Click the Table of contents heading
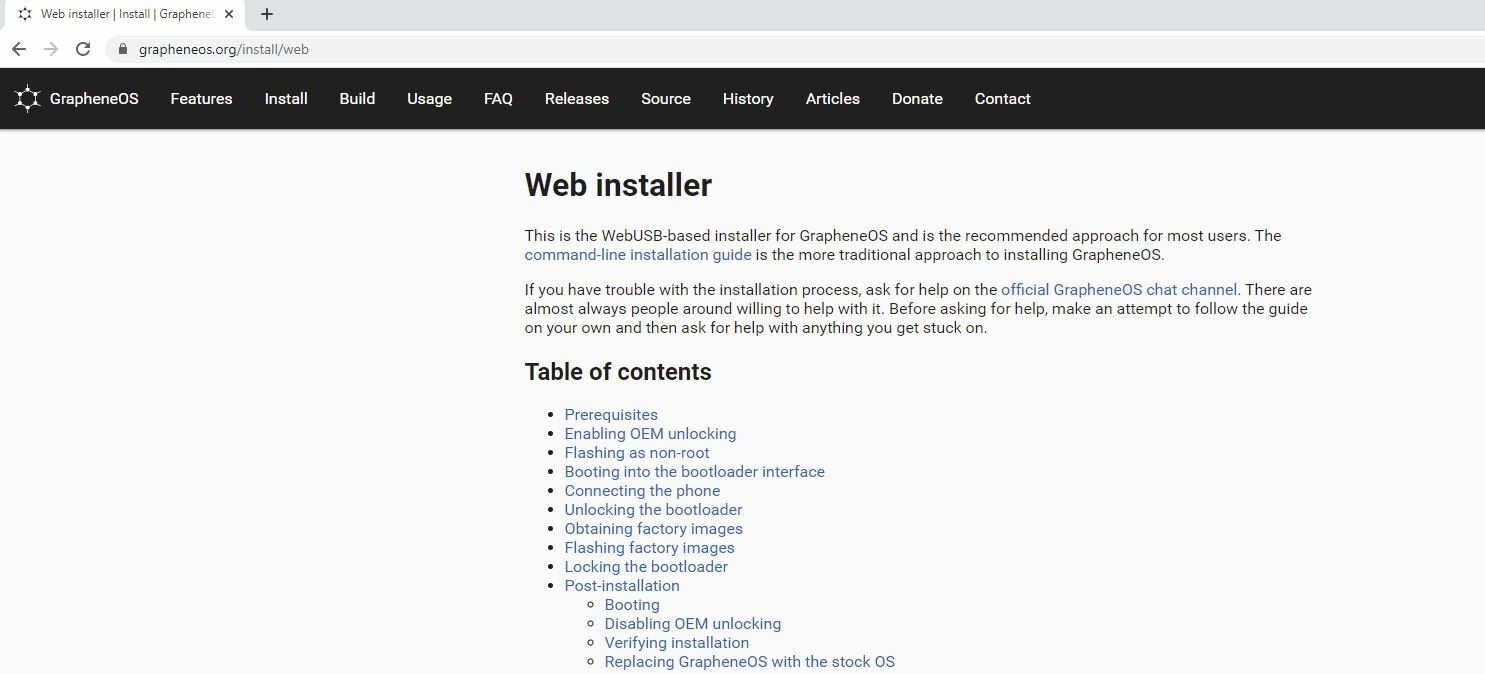 pyautogui.click(x=618, y=372)
